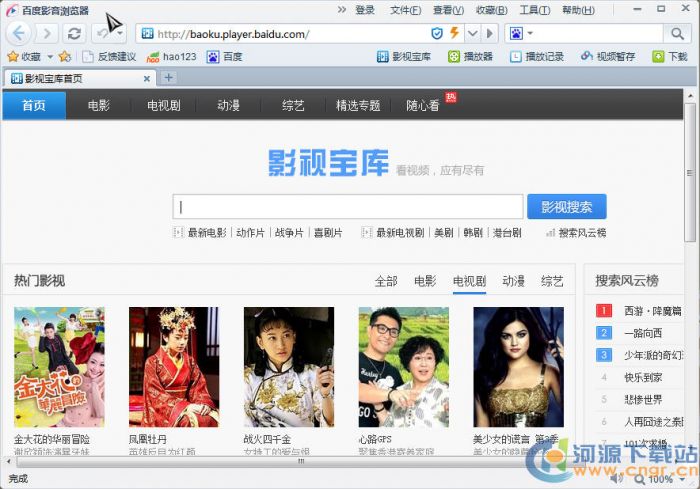Image resolution: width=700 pixels, height=489 pixels.
Task: Reload the page with the refresh icon
Action: (x=74, y=33)
